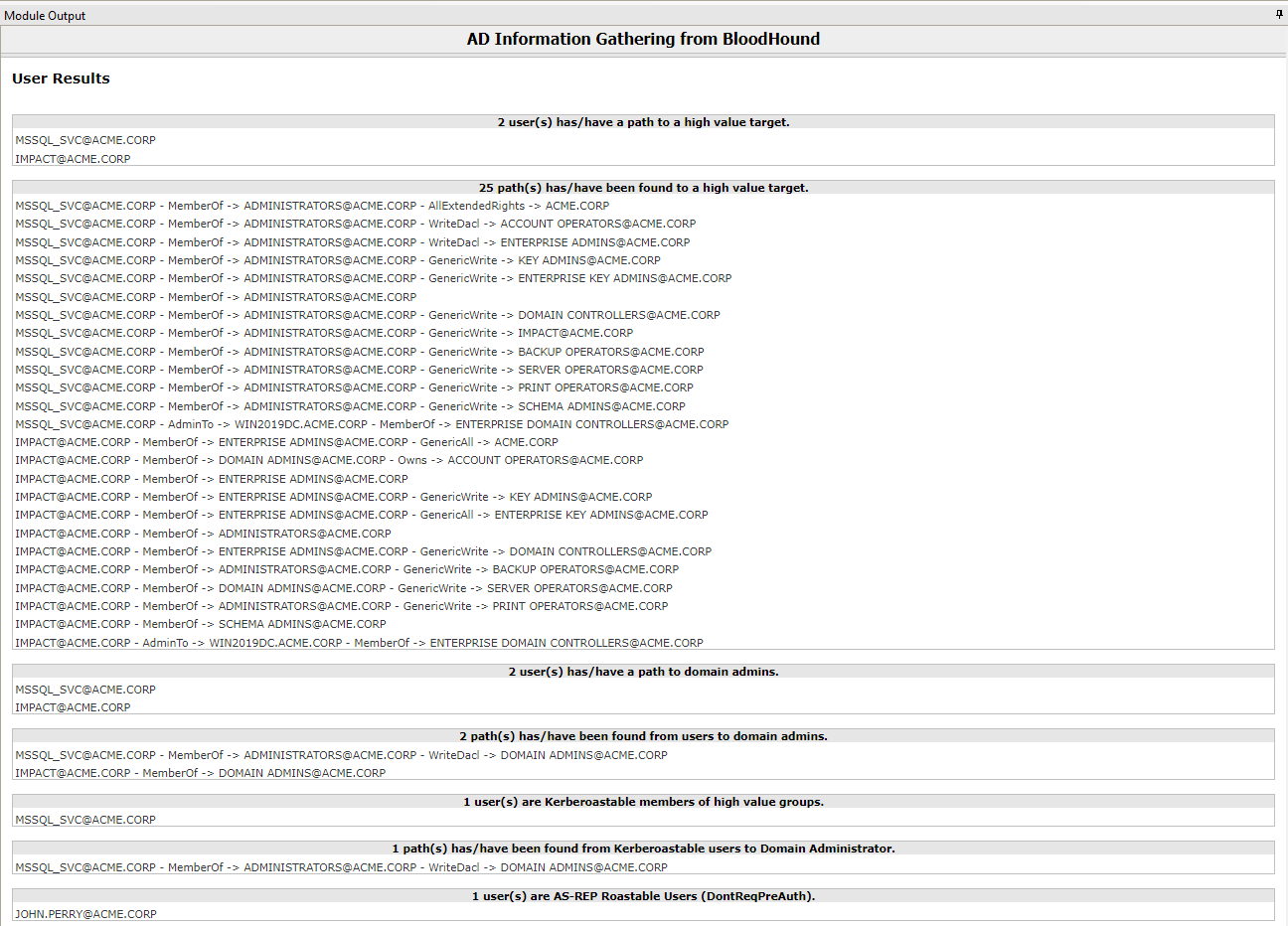1288x926 pixels.
Task: Select the MSSQL_SVC GenericWrite path to DOMAIN CONTROLLERS
Action: tap(368, 315)
